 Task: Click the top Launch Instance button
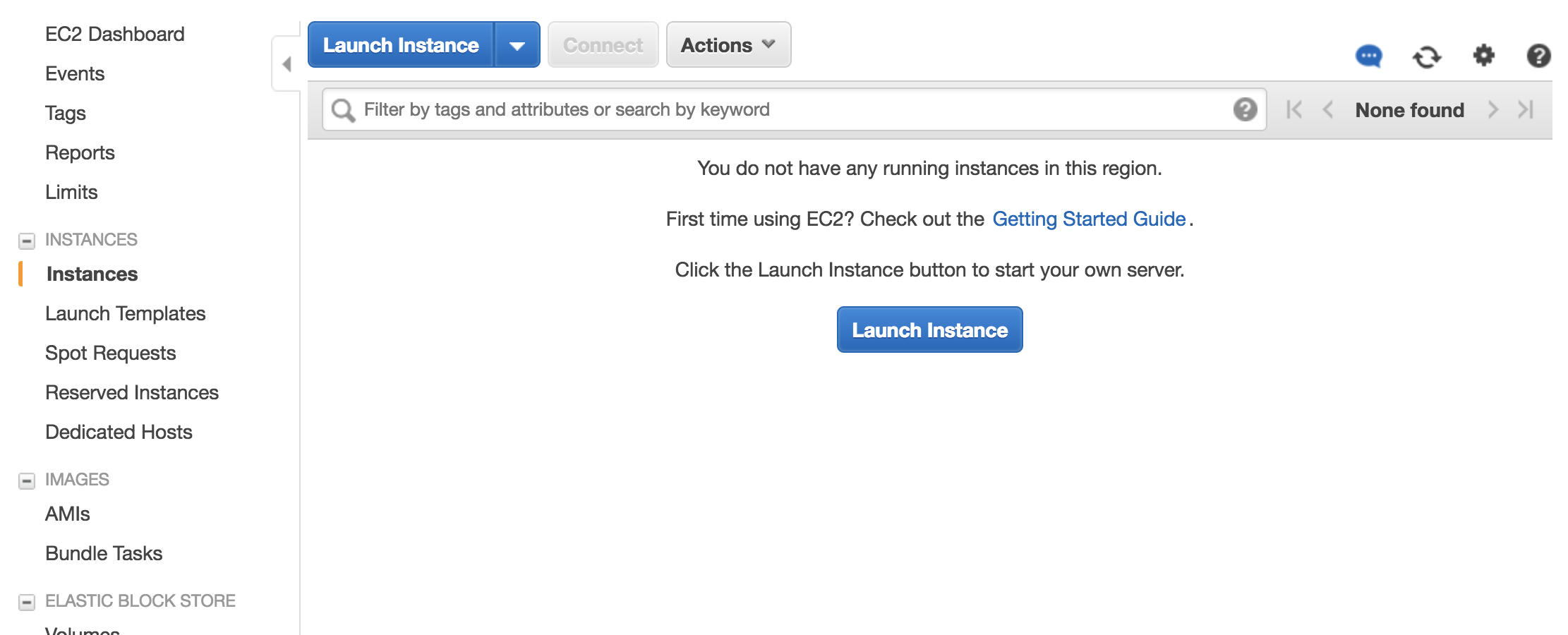pyautogui.click(x=401, y=45)
